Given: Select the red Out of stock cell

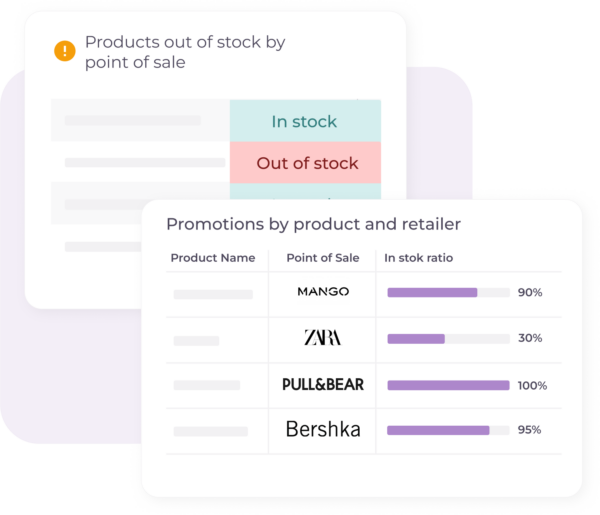Looking at the screenshot, I should pyautogui.click(x=306, y=163).
